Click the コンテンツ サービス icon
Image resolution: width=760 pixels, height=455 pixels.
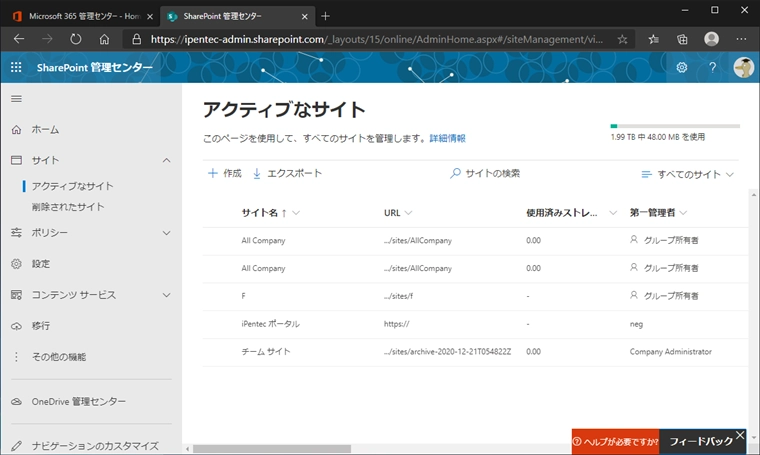pyautogui.click(x=16, y=295)
